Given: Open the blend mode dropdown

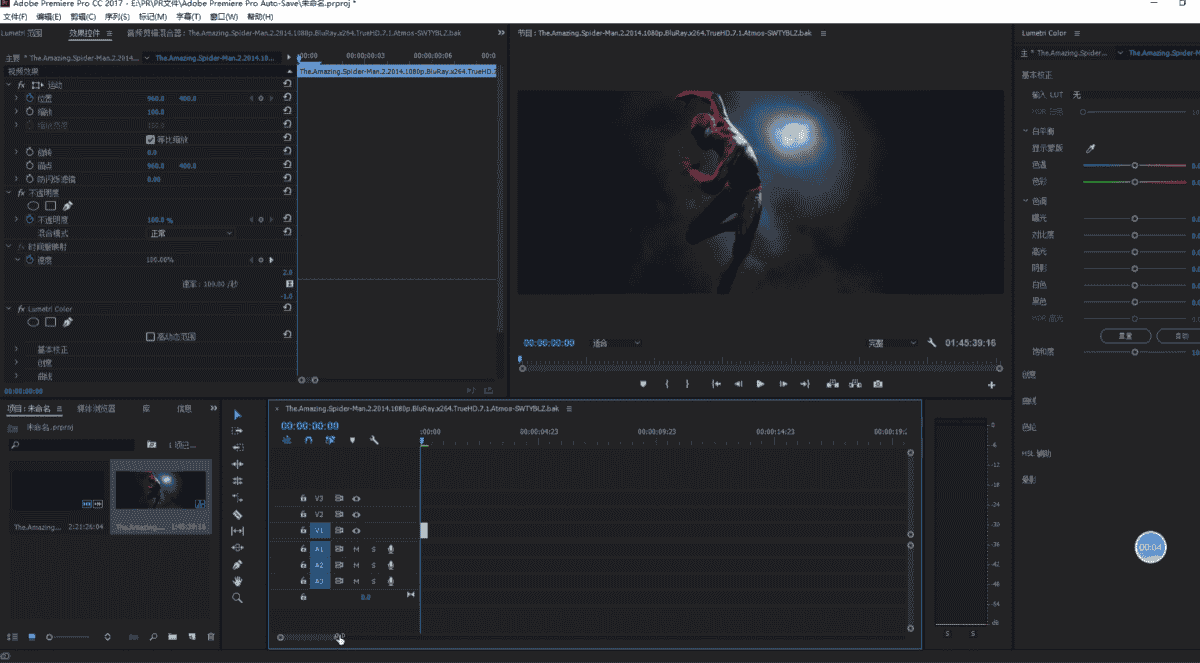Looking at the screenshot, I should [190, 233].
